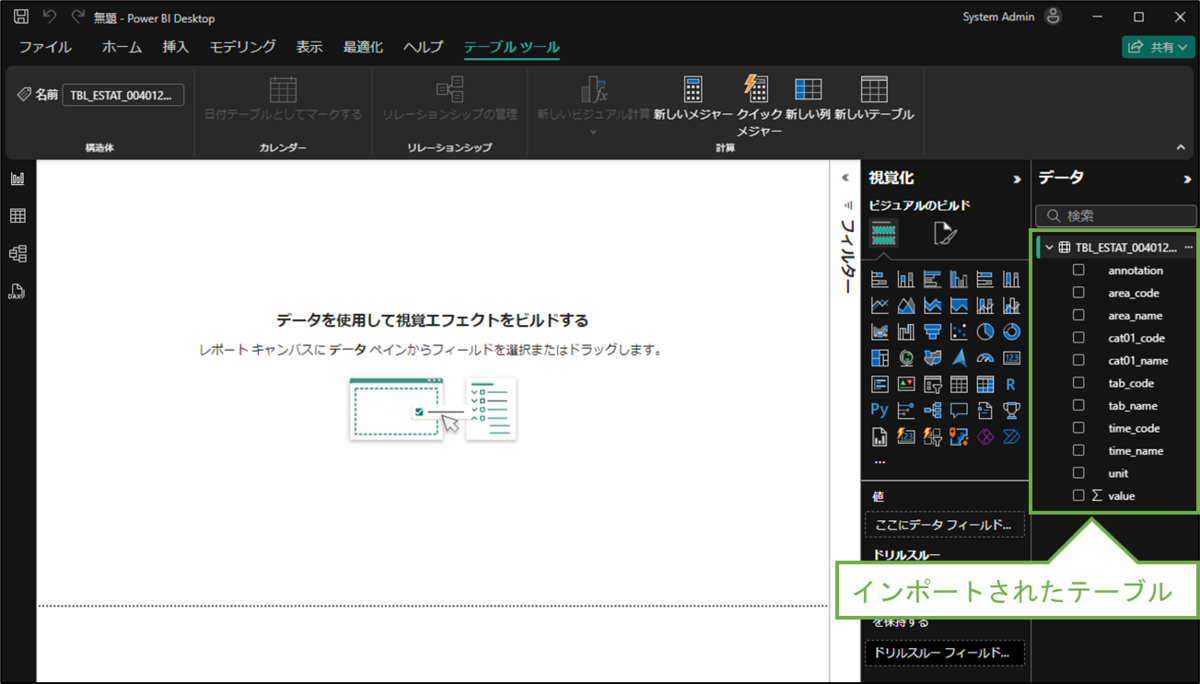Image resolution: width=1200 pixels, height=684 pixels.
Task: Check the time_name field
Action: [x=1079, y=450]
